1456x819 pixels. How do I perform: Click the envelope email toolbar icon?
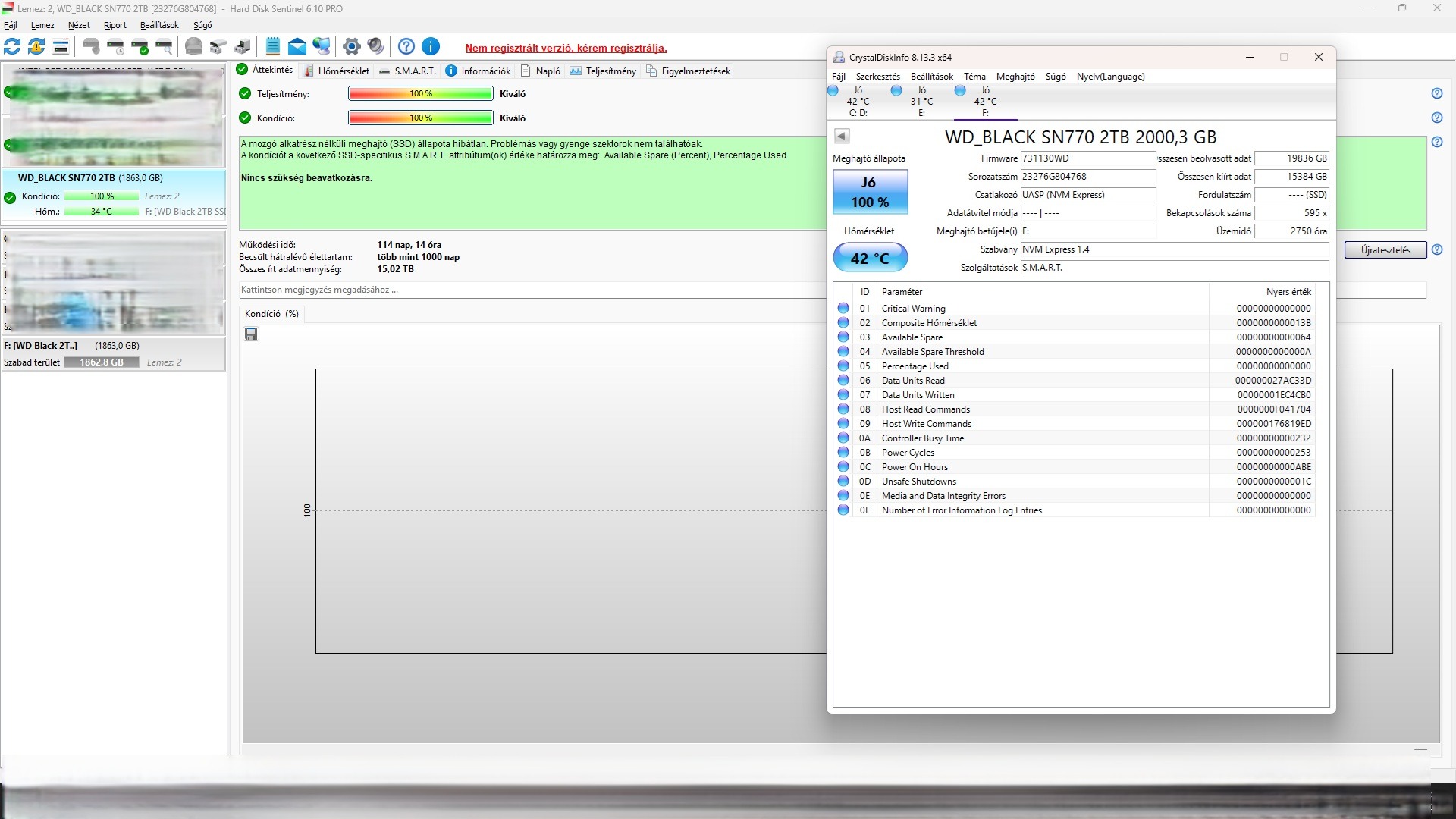pos(297,47)
